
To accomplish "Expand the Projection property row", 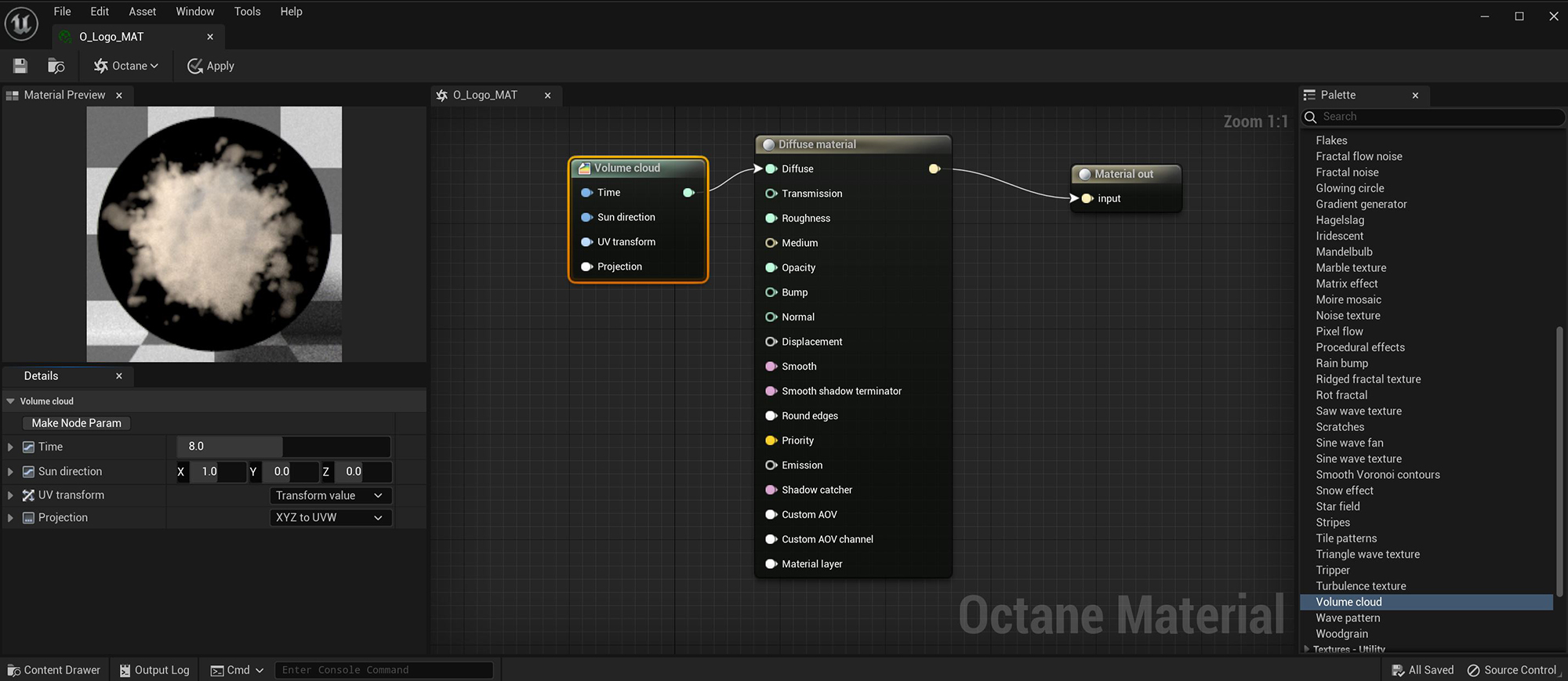I will [x=10, y=518].
